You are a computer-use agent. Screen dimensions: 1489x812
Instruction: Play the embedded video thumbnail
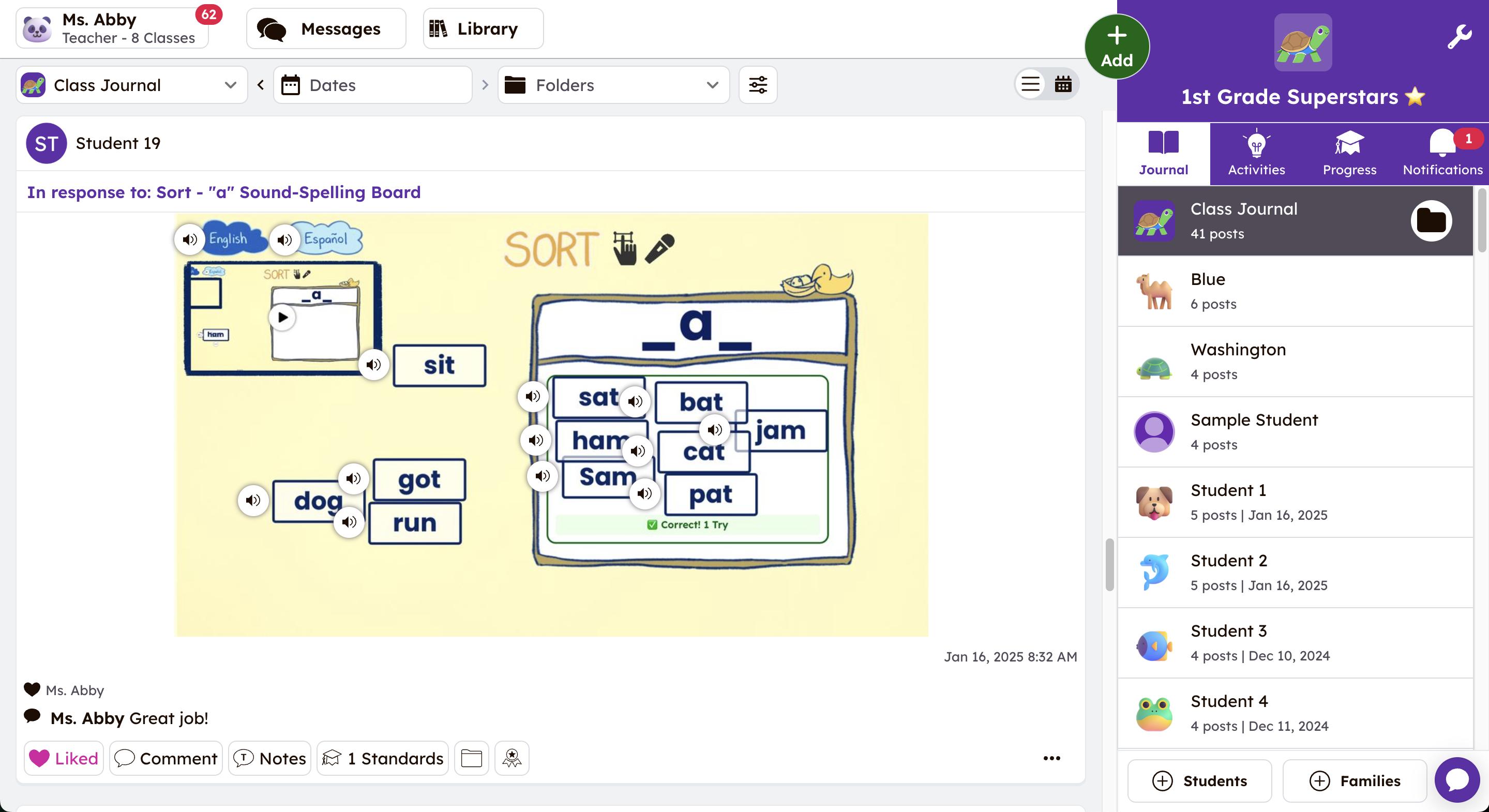click(x=282, y=317)
